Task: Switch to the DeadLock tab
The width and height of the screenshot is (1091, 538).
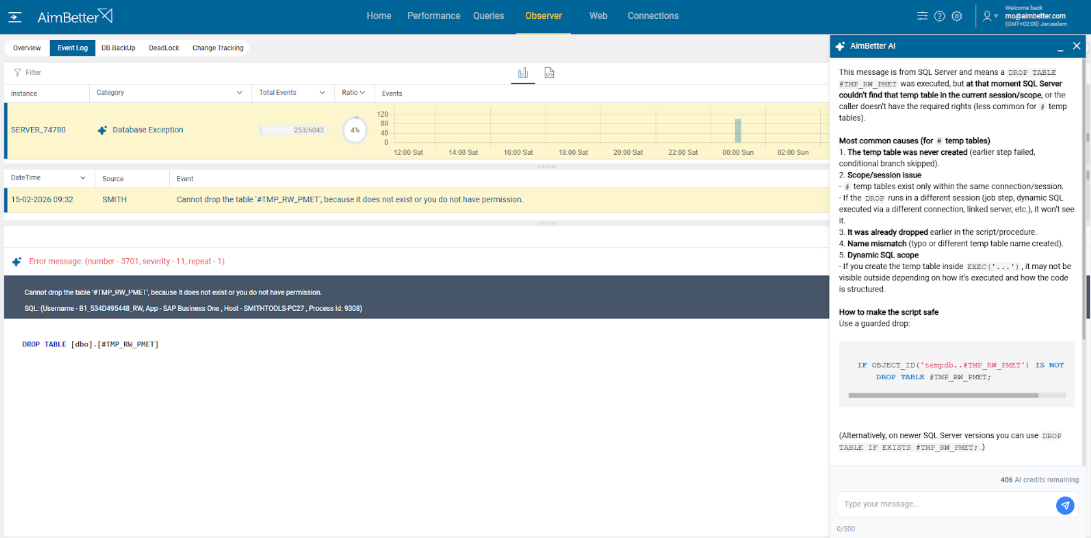Action: (163, 48)
